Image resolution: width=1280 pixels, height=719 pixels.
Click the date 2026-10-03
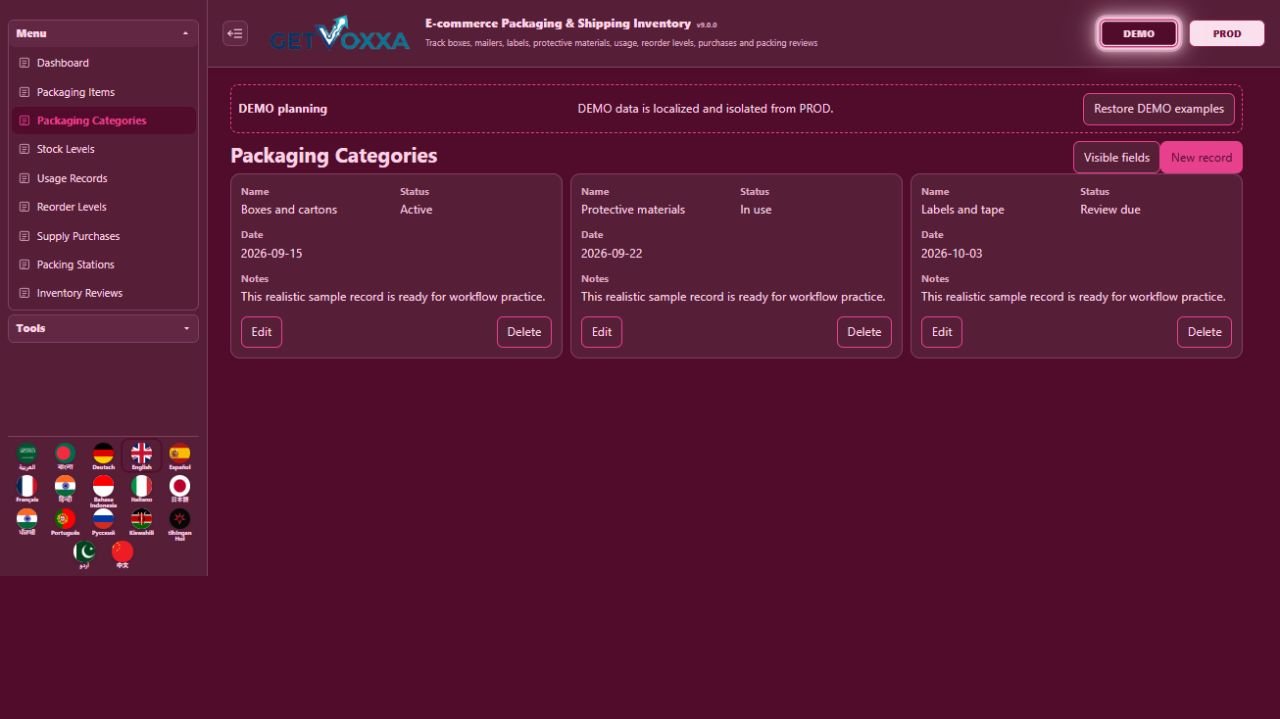click(x=951, y=254)
